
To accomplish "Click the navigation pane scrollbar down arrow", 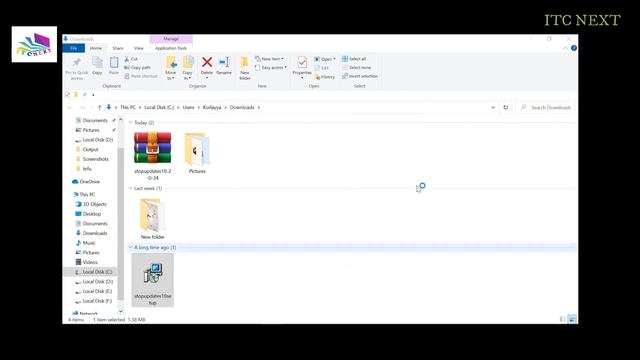I will point(120,311).
